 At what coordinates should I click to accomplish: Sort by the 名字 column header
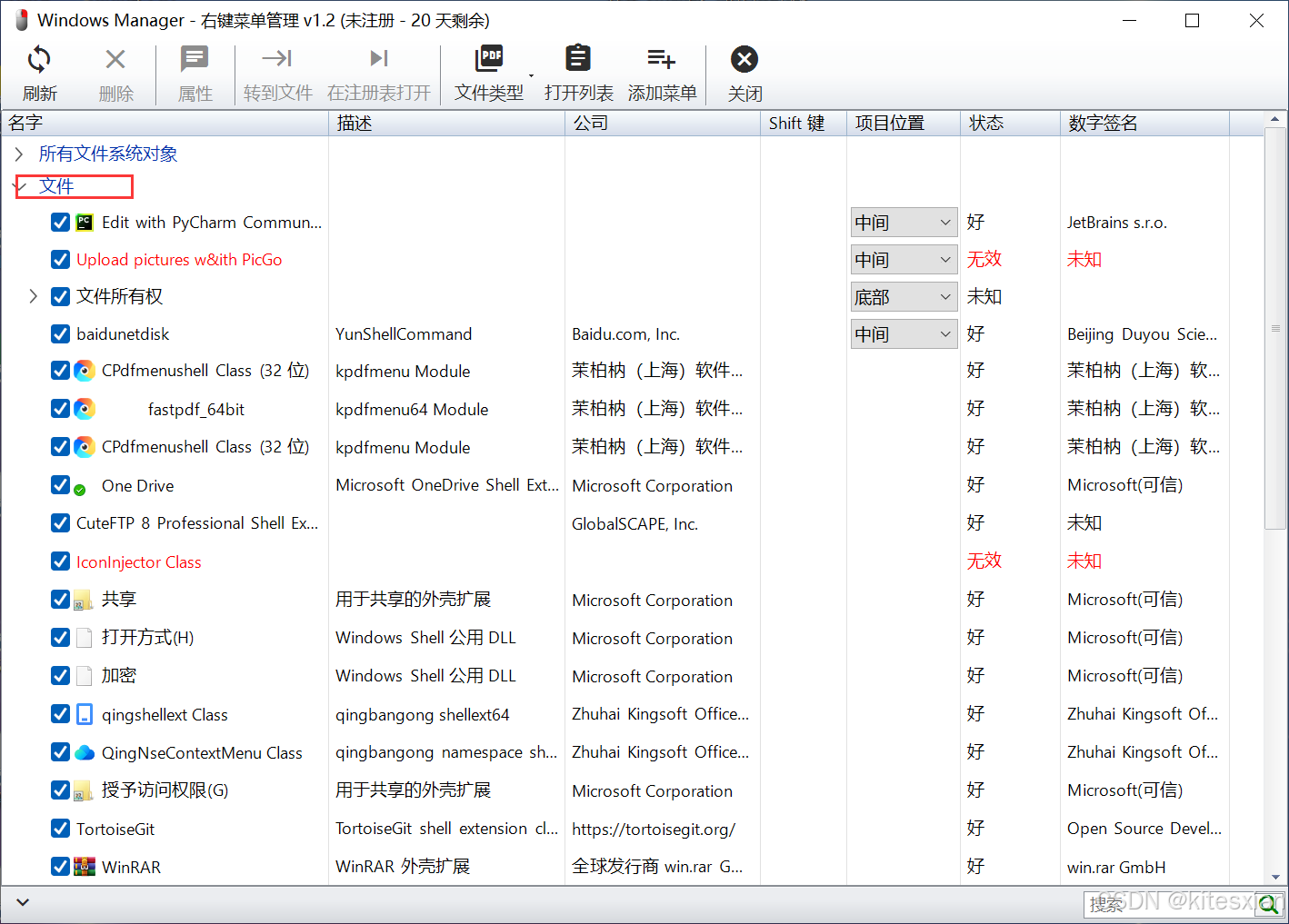(165, 123)
